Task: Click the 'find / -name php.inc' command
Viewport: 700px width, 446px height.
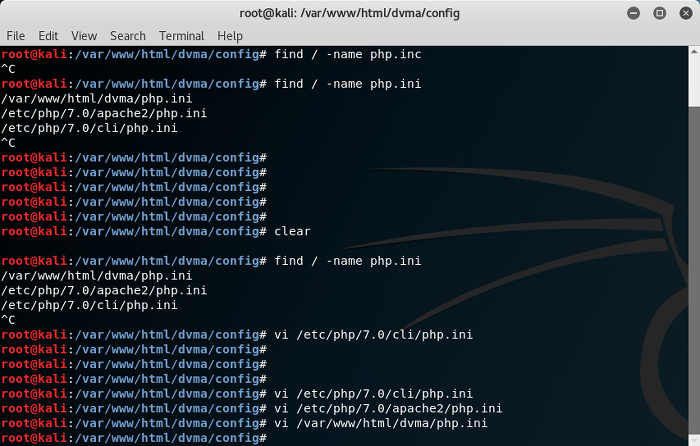Action: coord(348,54)
